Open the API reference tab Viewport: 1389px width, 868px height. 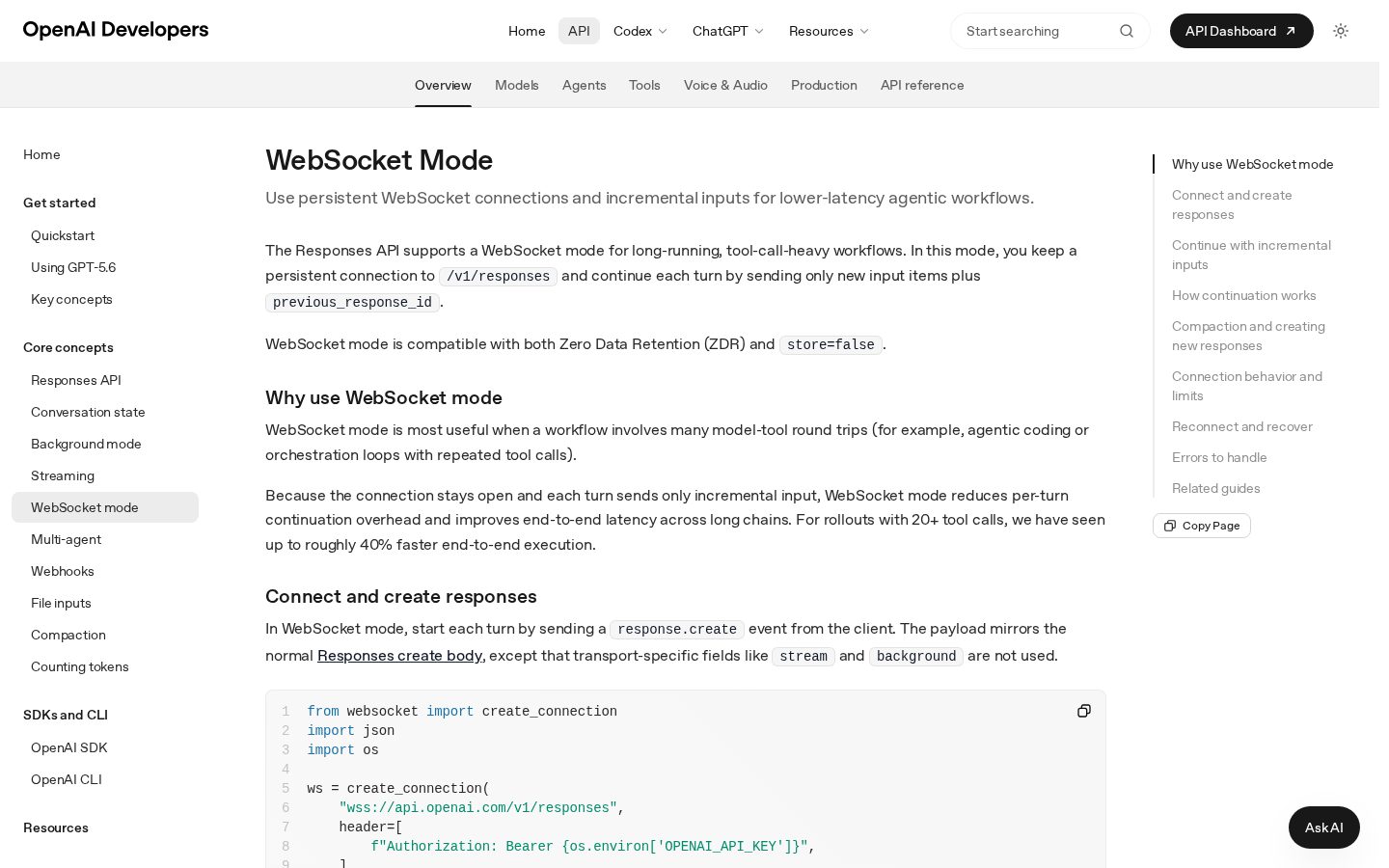click(x=922, y=85)
